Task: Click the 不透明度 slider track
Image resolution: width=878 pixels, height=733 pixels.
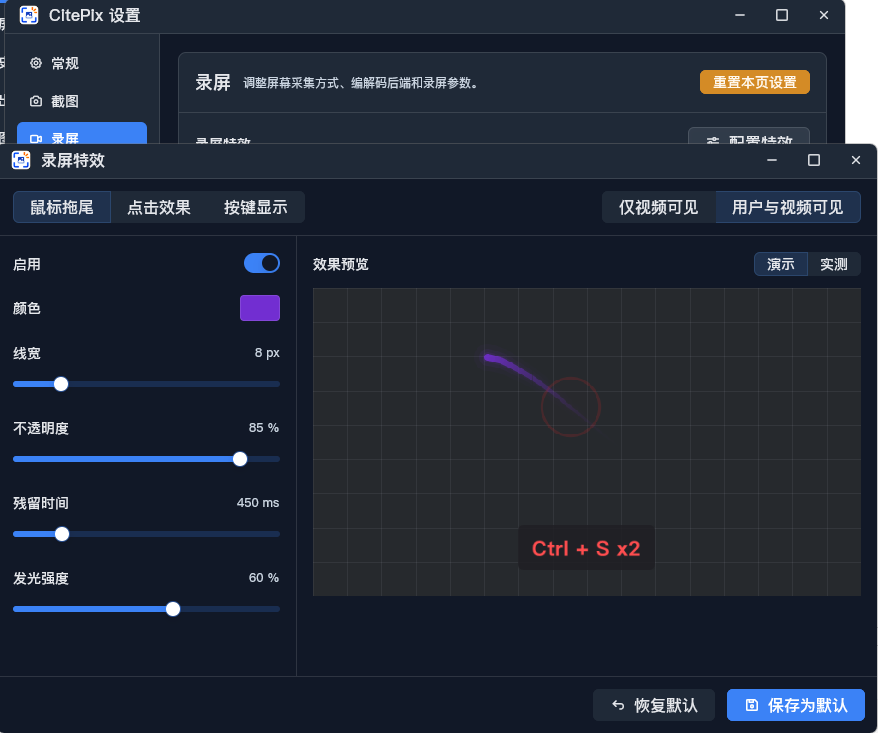Action: (146, 459)
